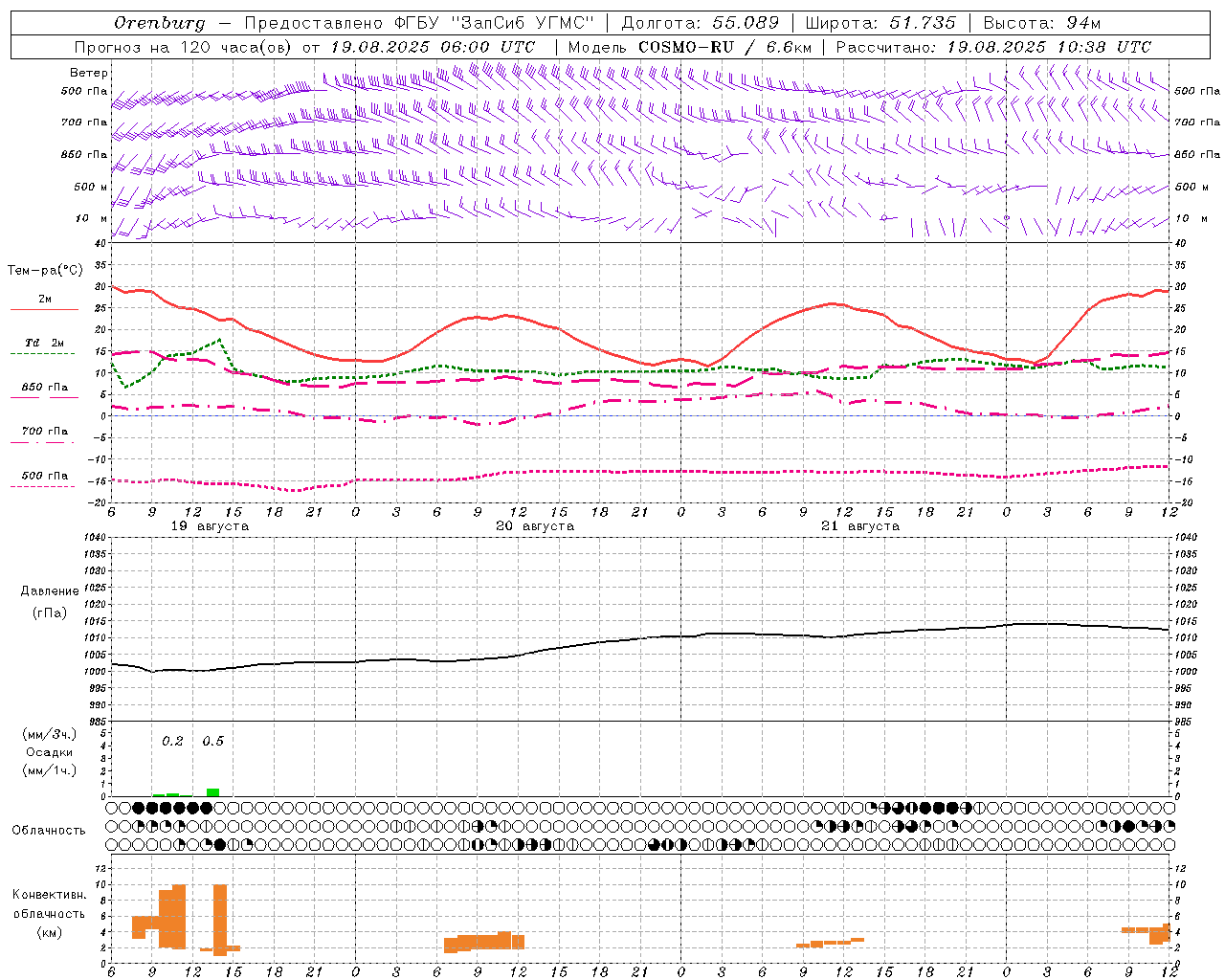
Task: Click the orange convective cloud bars on 21 августа
Action: click(x=830, y=944)
